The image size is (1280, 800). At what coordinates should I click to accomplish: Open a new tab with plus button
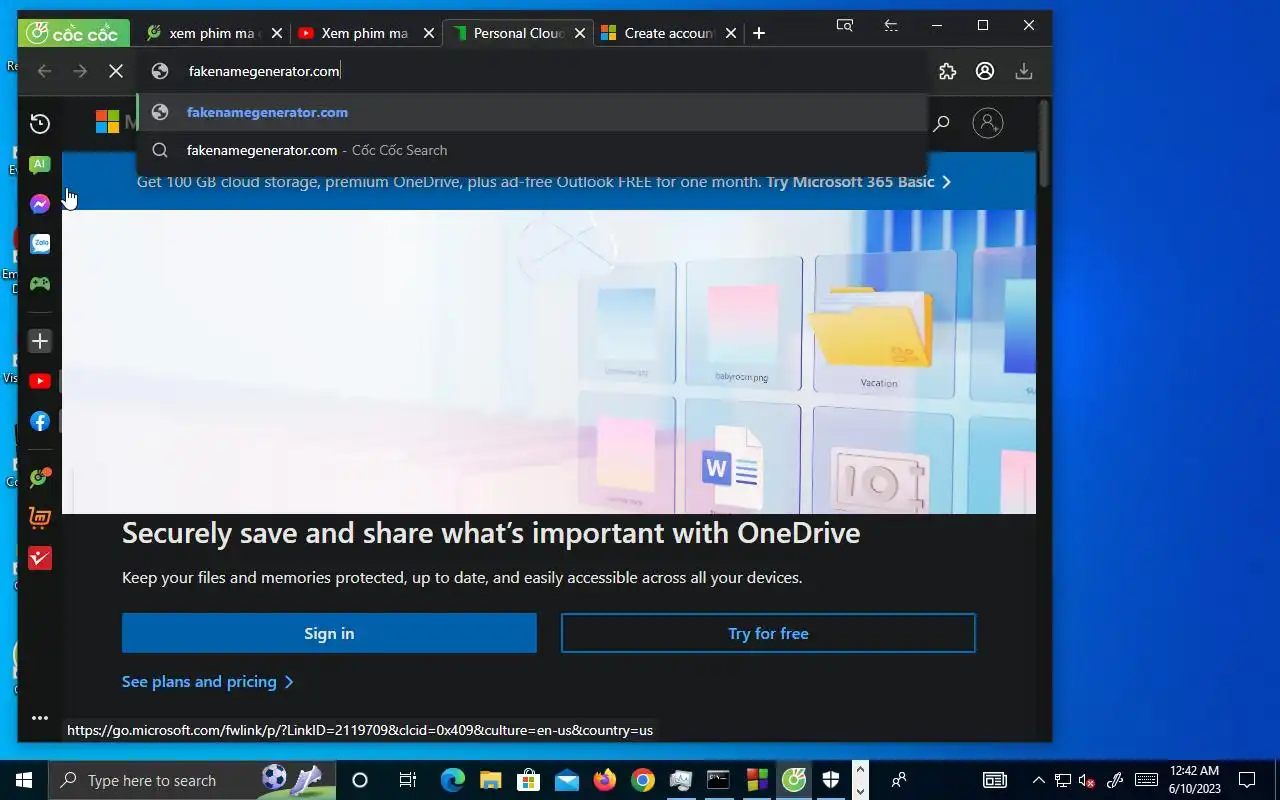coord(759,33)
